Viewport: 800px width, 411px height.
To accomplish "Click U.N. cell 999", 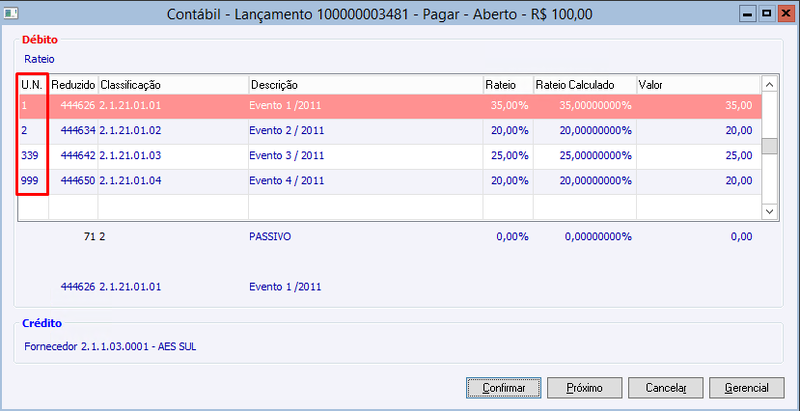I will (x=34, y=181).
